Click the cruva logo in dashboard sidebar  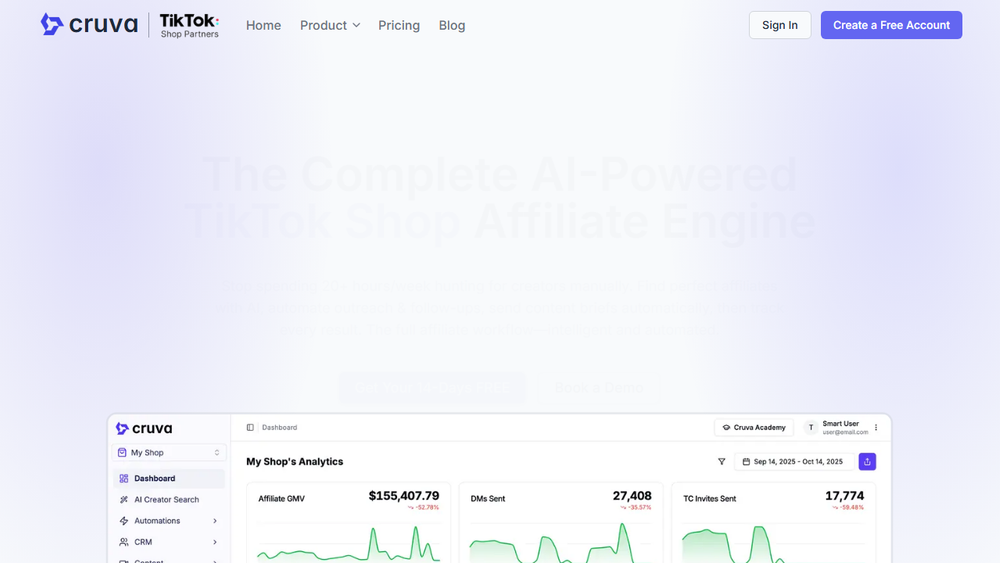(144, 428)
